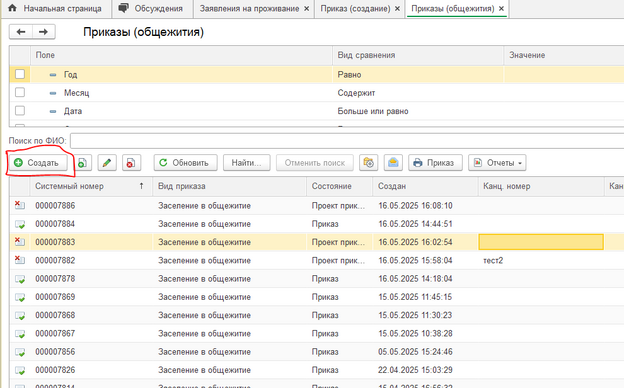Viewport: 624px width, 388px height.
Task: Print using the Приказ button
Action: 435,163
